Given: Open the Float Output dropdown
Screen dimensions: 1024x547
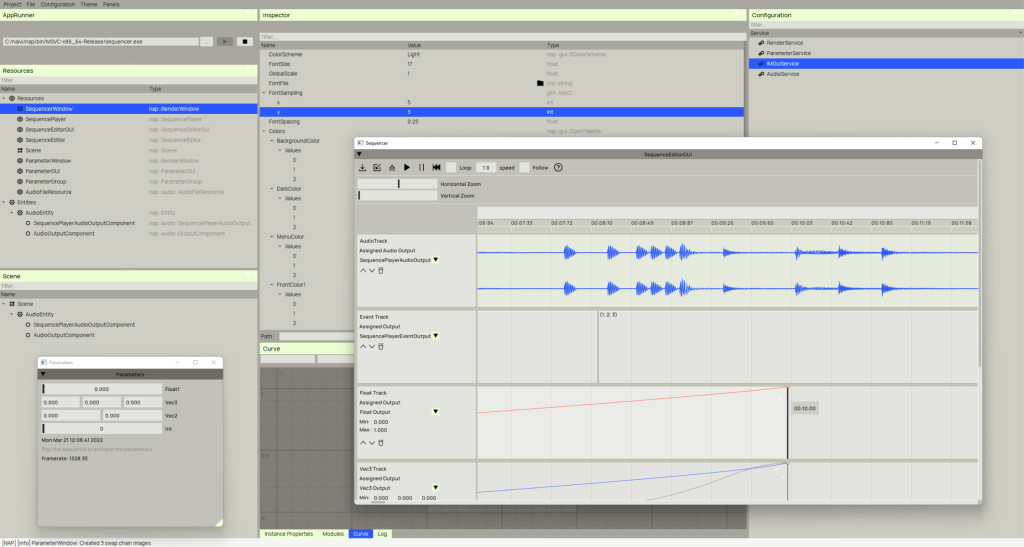Looking at the screenshot, I should coord(436,412).
